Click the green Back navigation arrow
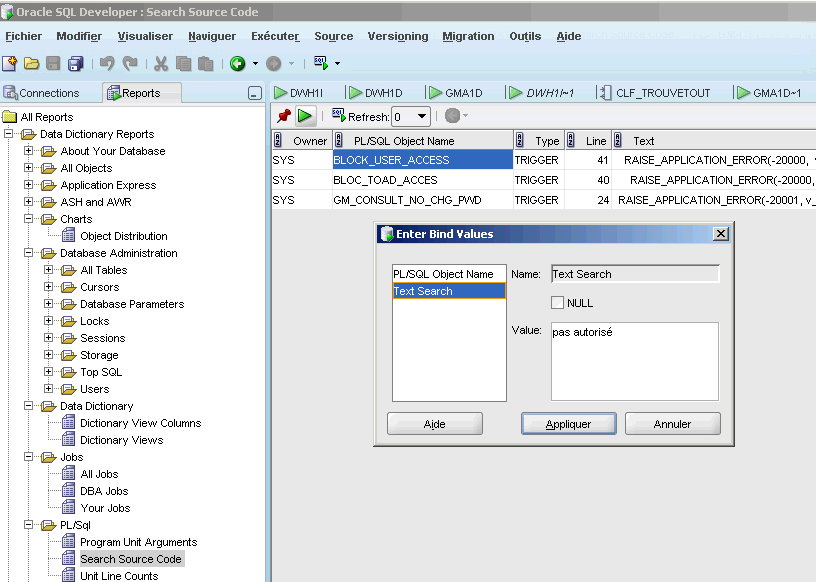Viewport: 816px width, 582px height. click(x=237, y=63)
